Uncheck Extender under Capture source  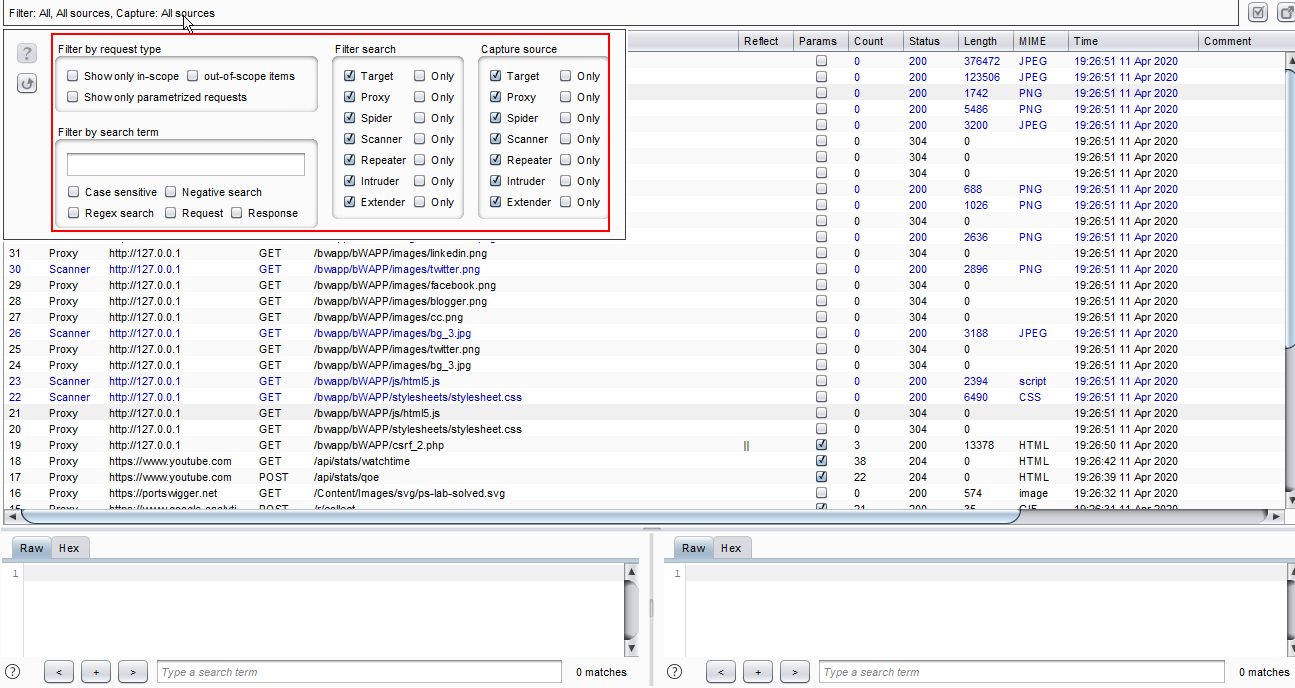coord(495,202)
